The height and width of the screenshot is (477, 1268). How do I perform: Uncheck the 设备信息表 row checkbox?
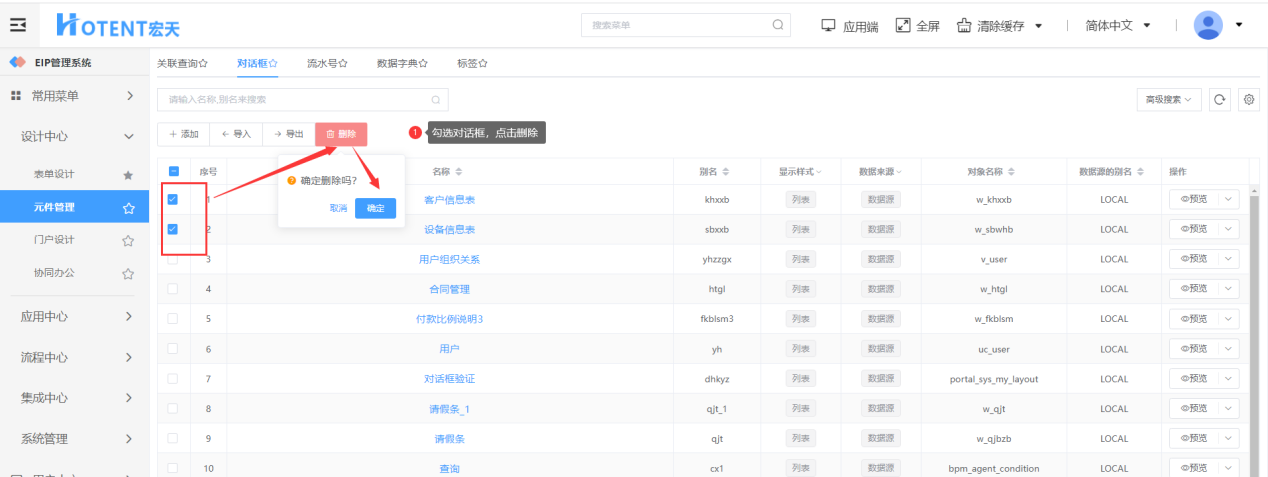pyautogui.click(x=172, y=229)
